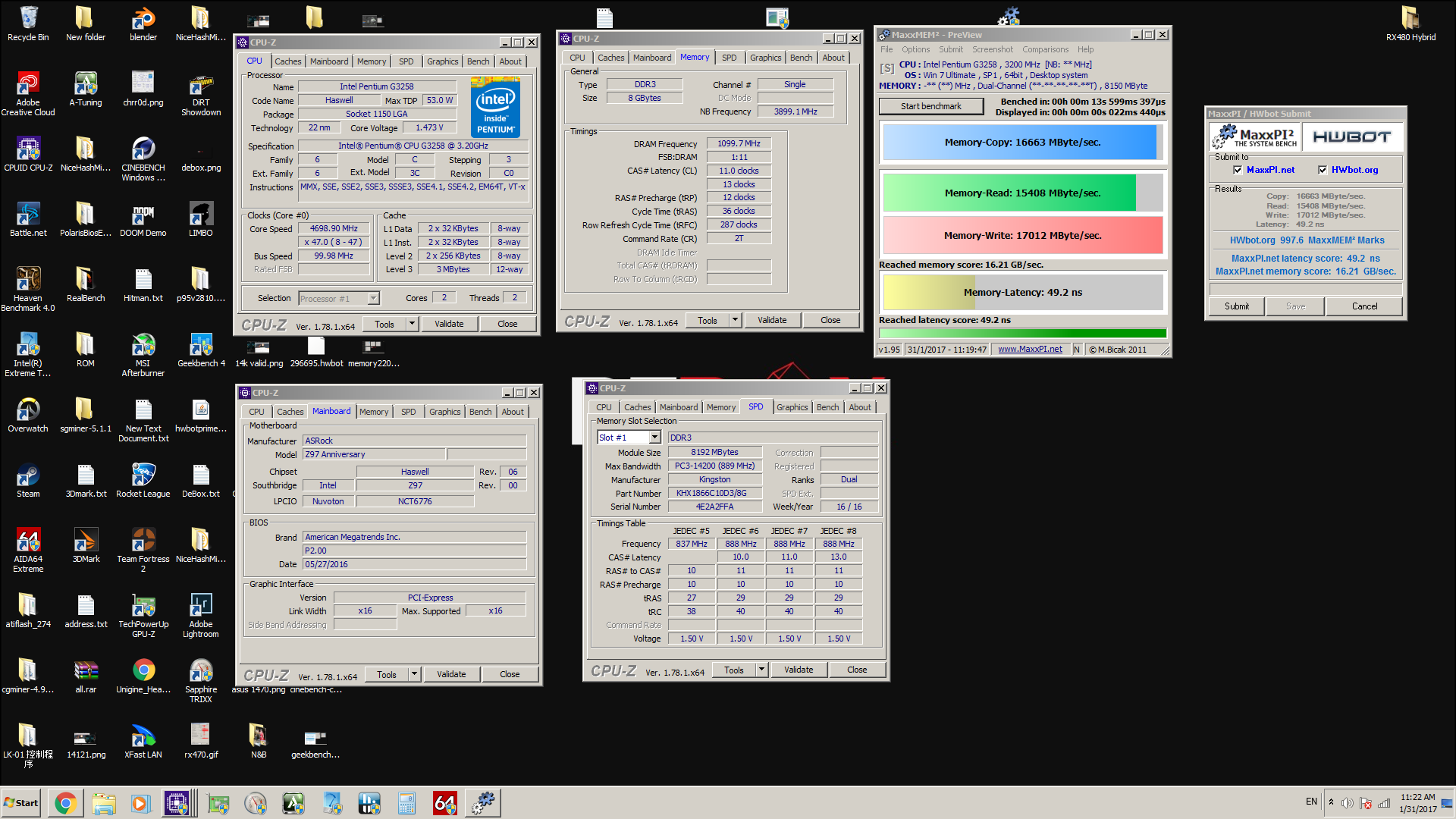Click Chrome icon in the taskbar

(x=65, y=803)
